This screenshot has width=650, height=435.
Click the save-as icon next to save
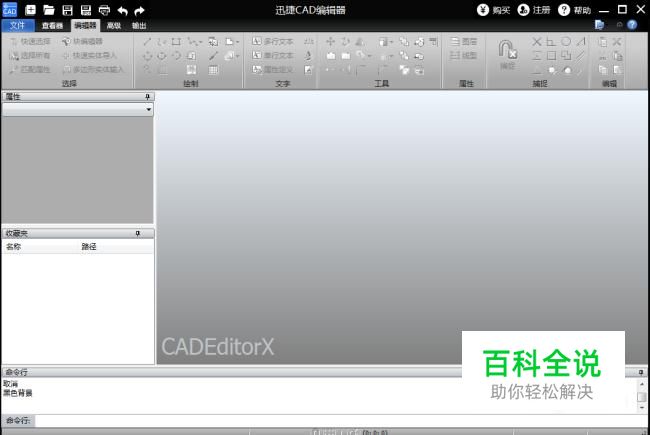86,10
